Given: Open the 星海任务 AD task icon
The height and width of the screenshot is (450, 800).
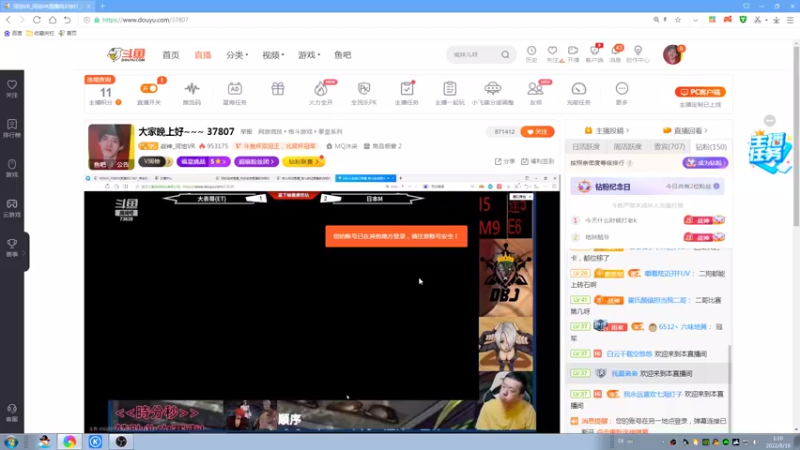Looking at the screenshot, I should (x=235, y=92).
